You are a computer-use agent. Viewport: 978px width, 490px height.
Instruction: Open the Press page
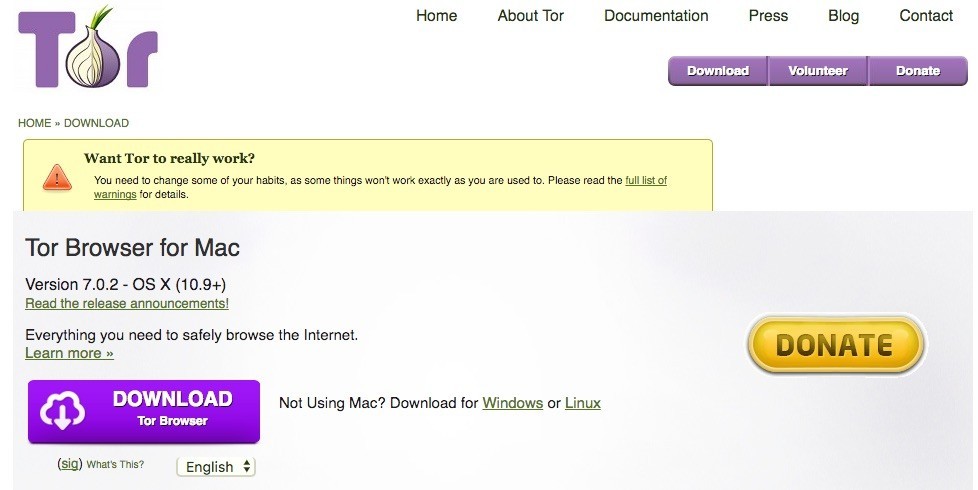[x=768, y=16]
